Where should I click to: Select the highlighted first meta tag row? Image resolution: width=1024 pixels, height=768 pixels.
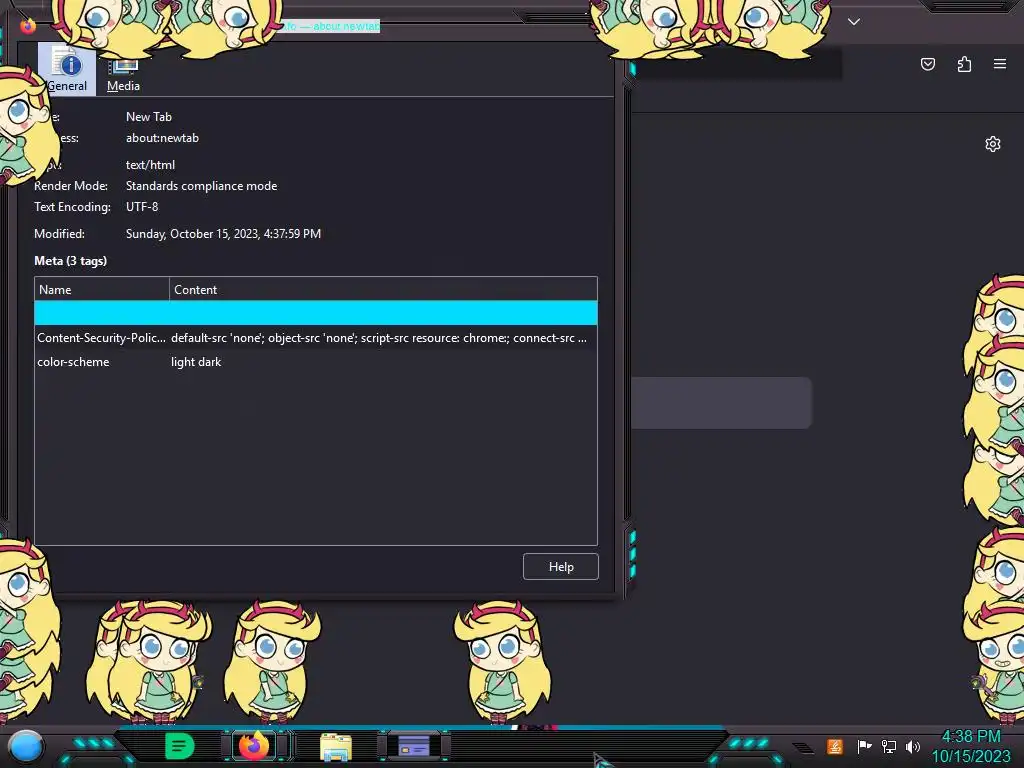(315, 313)
